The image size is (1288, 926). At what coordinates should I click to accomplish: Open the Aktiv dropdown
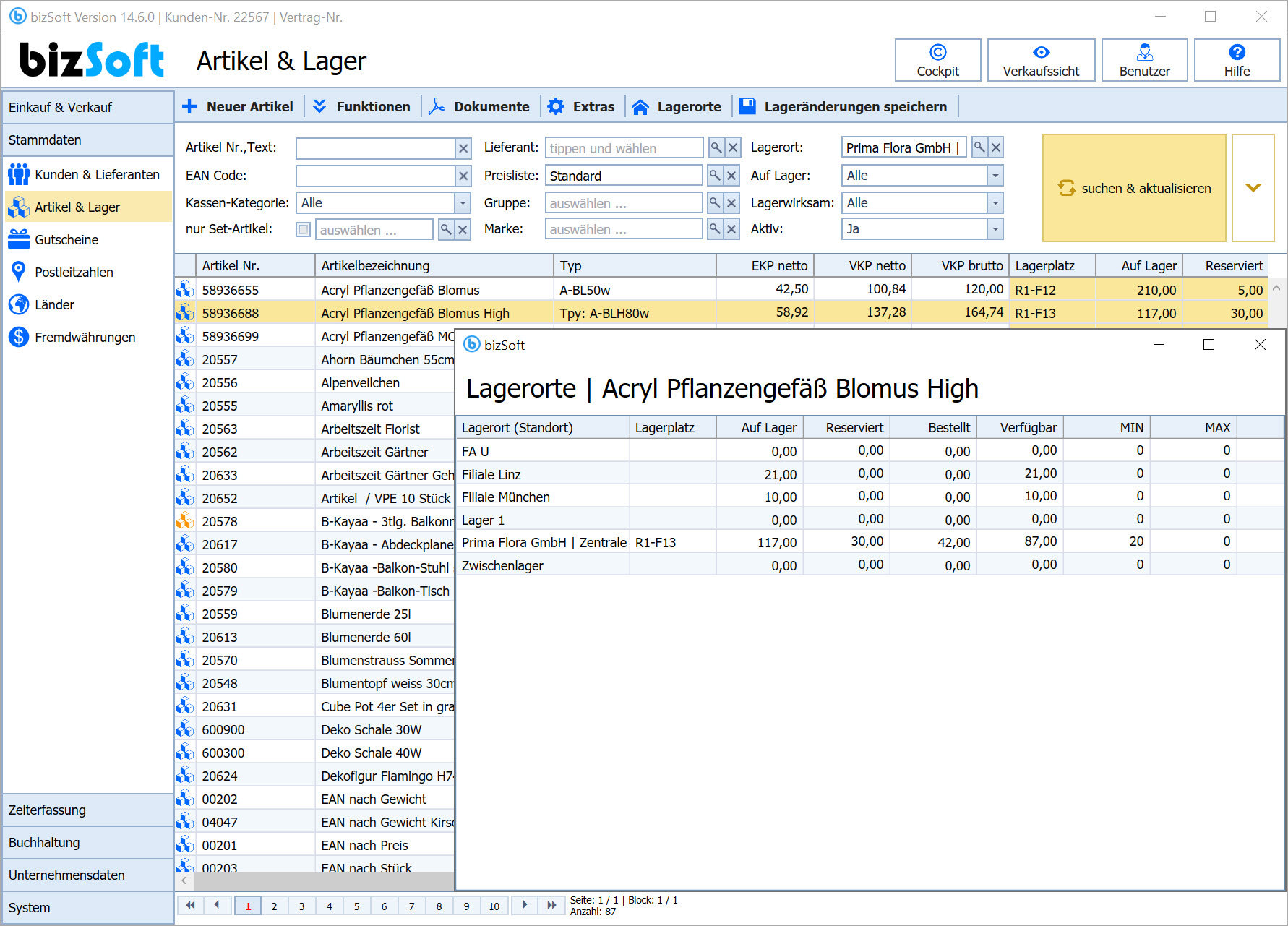(995, 229)
